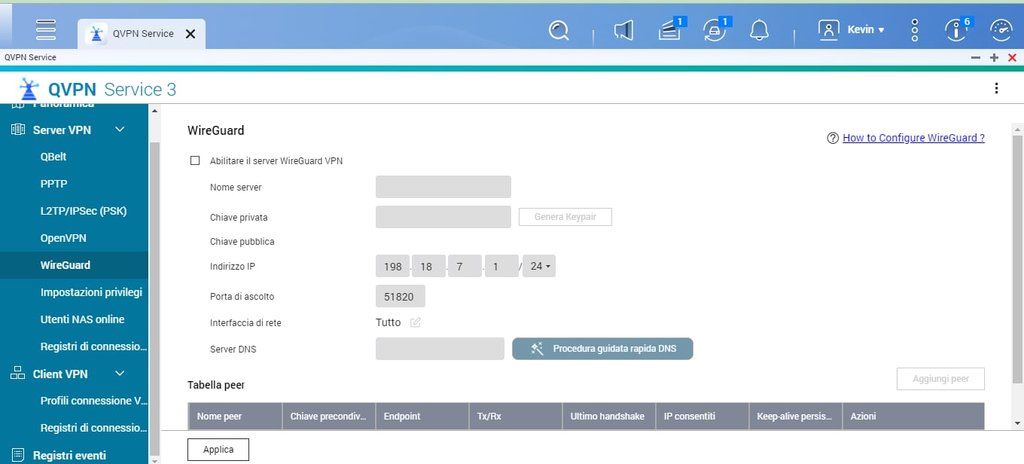This screenshot has width=1024, height=464.
Task: Click the second IP octet 18
Action: (x=428, y=266)
